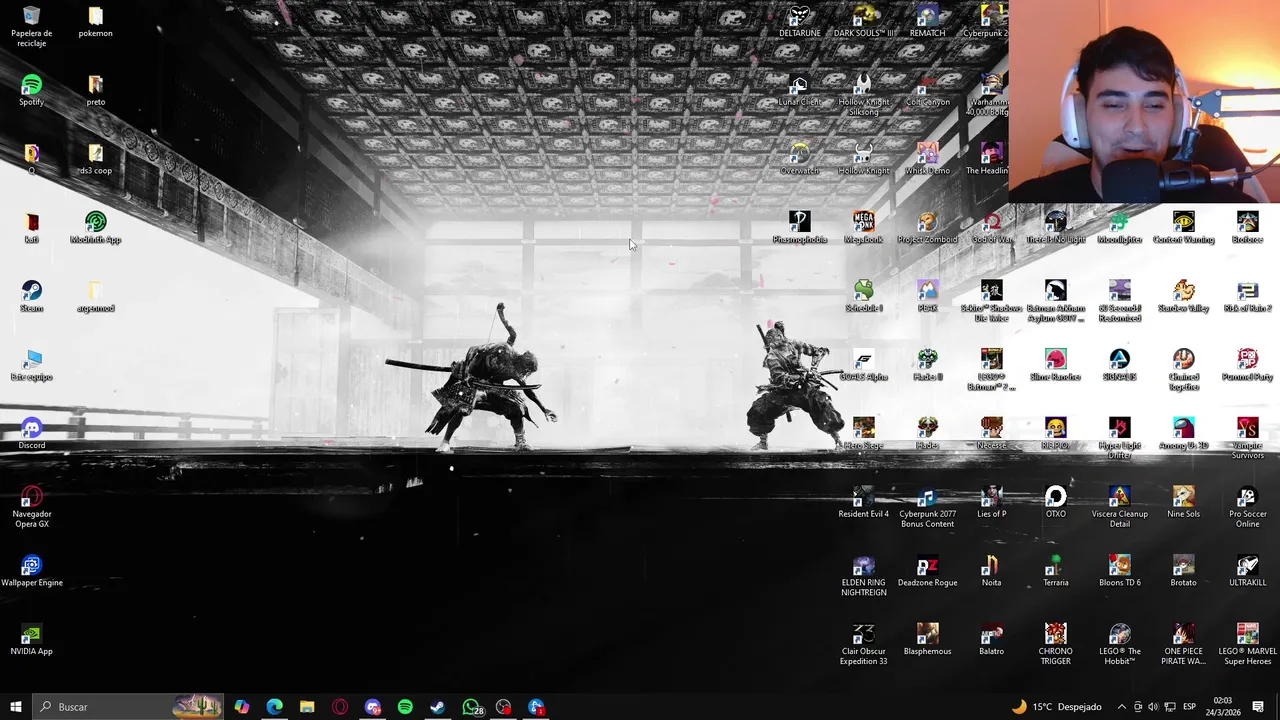Select the Hades II shortcut

pos(927,364)
